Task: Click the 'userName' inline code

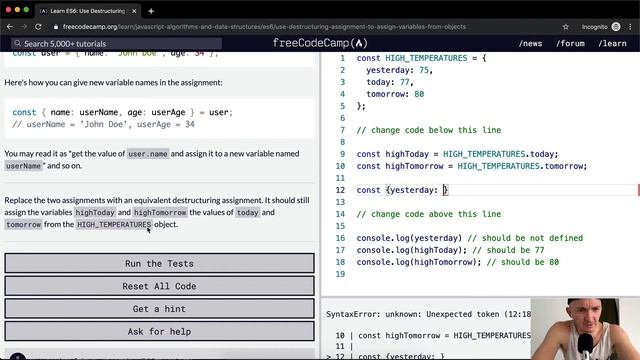Action: click(23, 166)
